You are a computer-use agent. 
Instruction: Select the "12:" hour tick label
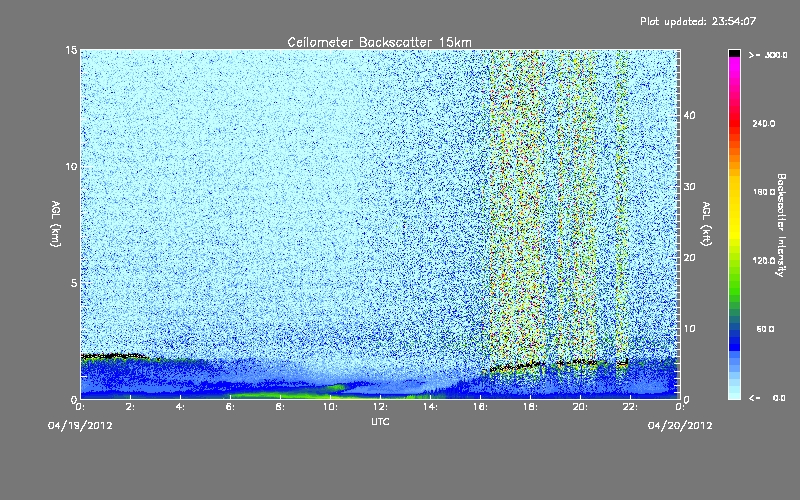(380, 407)
